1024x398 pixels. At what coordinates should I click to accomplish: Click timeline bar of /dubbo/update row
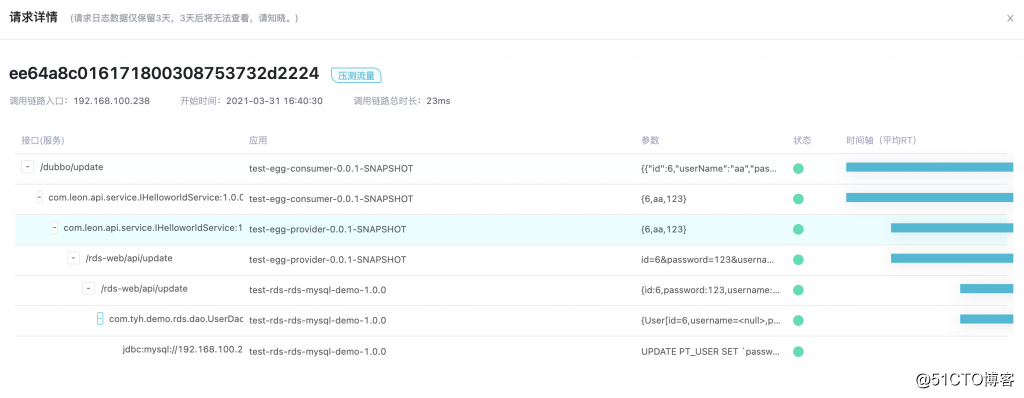(929, 167)
